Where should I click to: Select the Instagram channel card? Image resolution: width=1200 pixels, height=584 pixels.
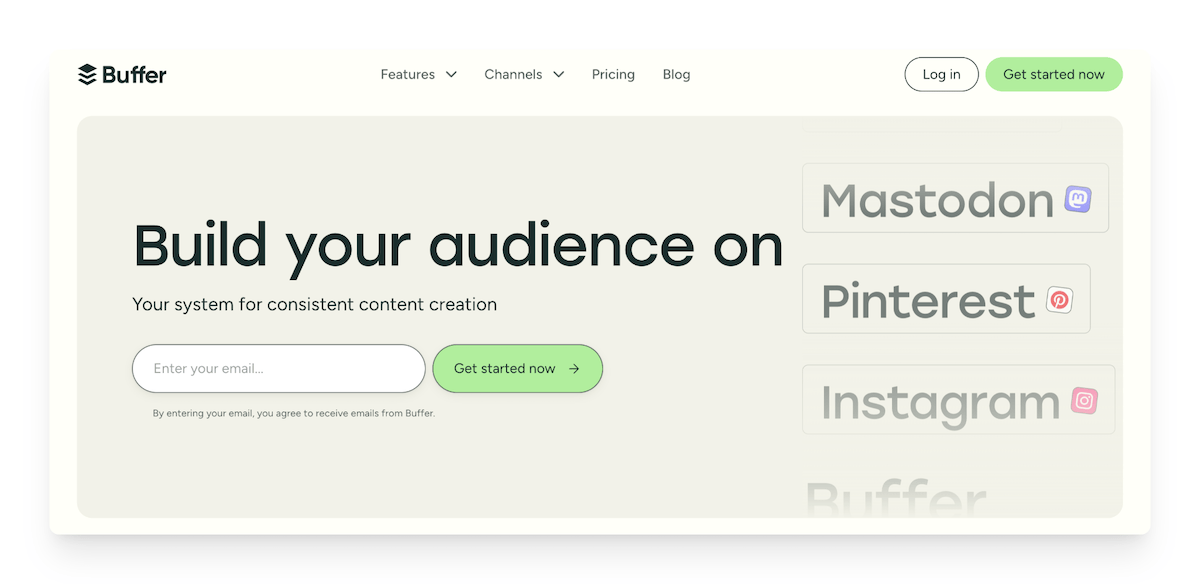tap(958, 399)
